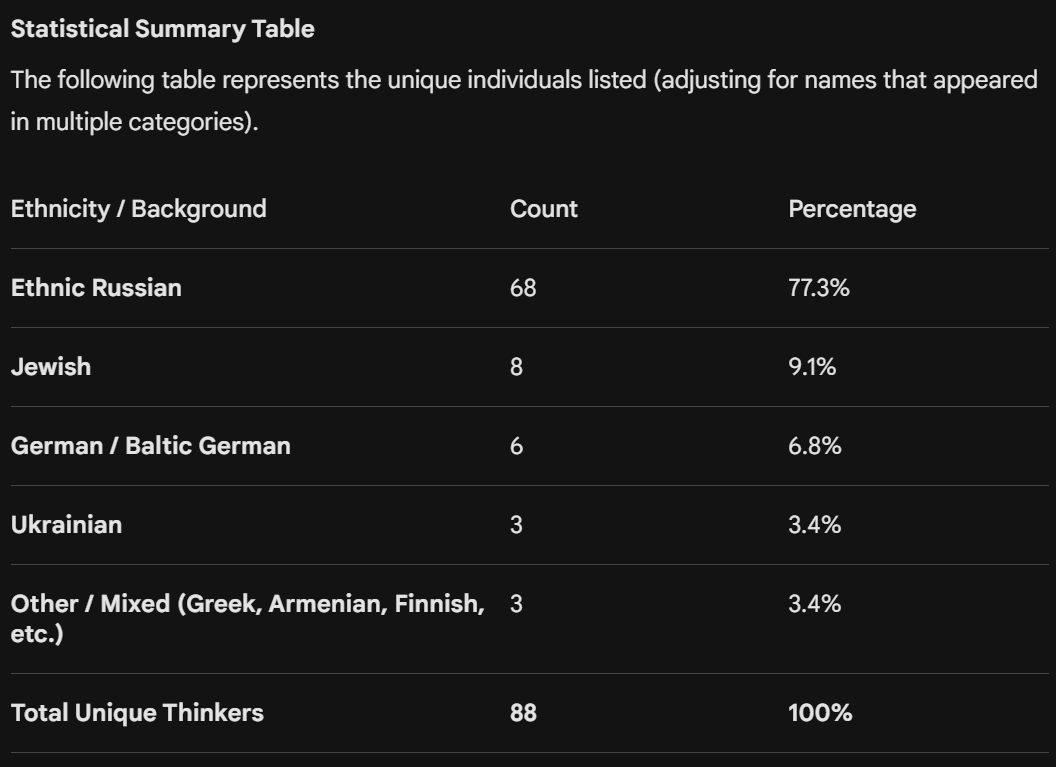This screenshot has height=767, width=1056.
Task: Select the "Ukrainian" row label
Action: [66, 525]
